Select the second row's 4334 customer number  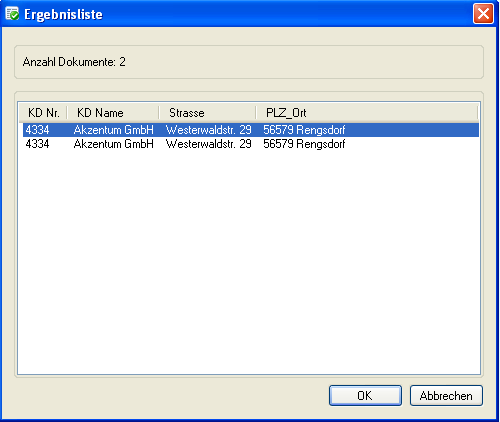(x=37, y=144)
